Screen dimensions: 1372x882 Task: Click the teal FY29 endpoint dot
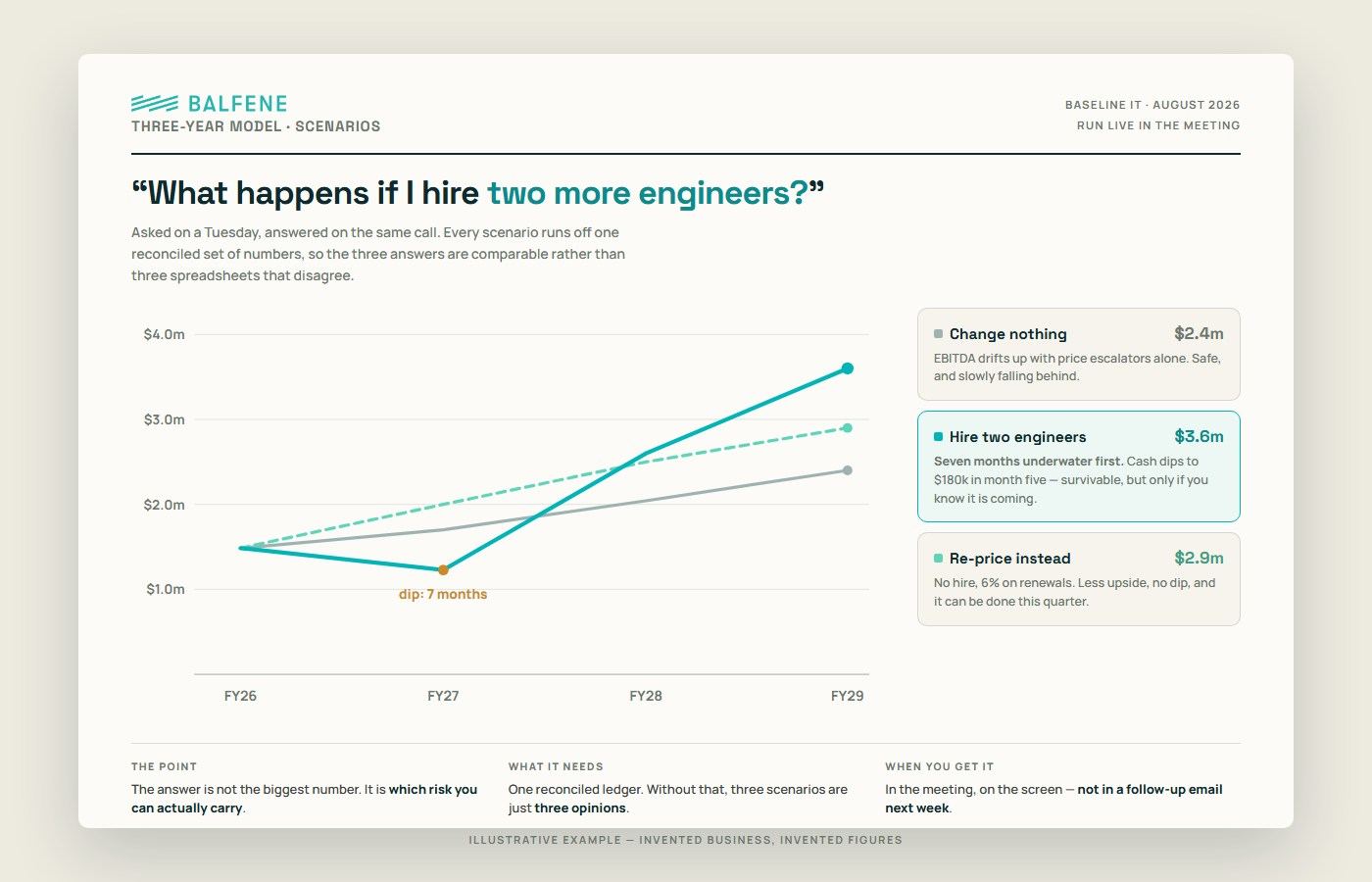pyautogui.click(x=848, y=368)
